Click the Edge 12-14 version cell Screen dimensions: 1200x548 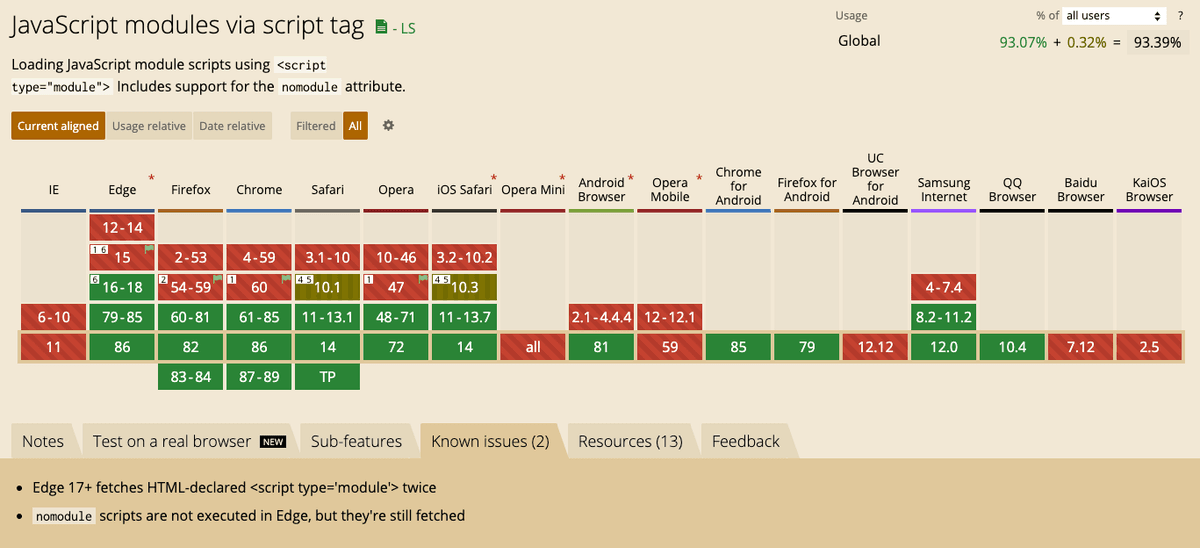(122, 227)
